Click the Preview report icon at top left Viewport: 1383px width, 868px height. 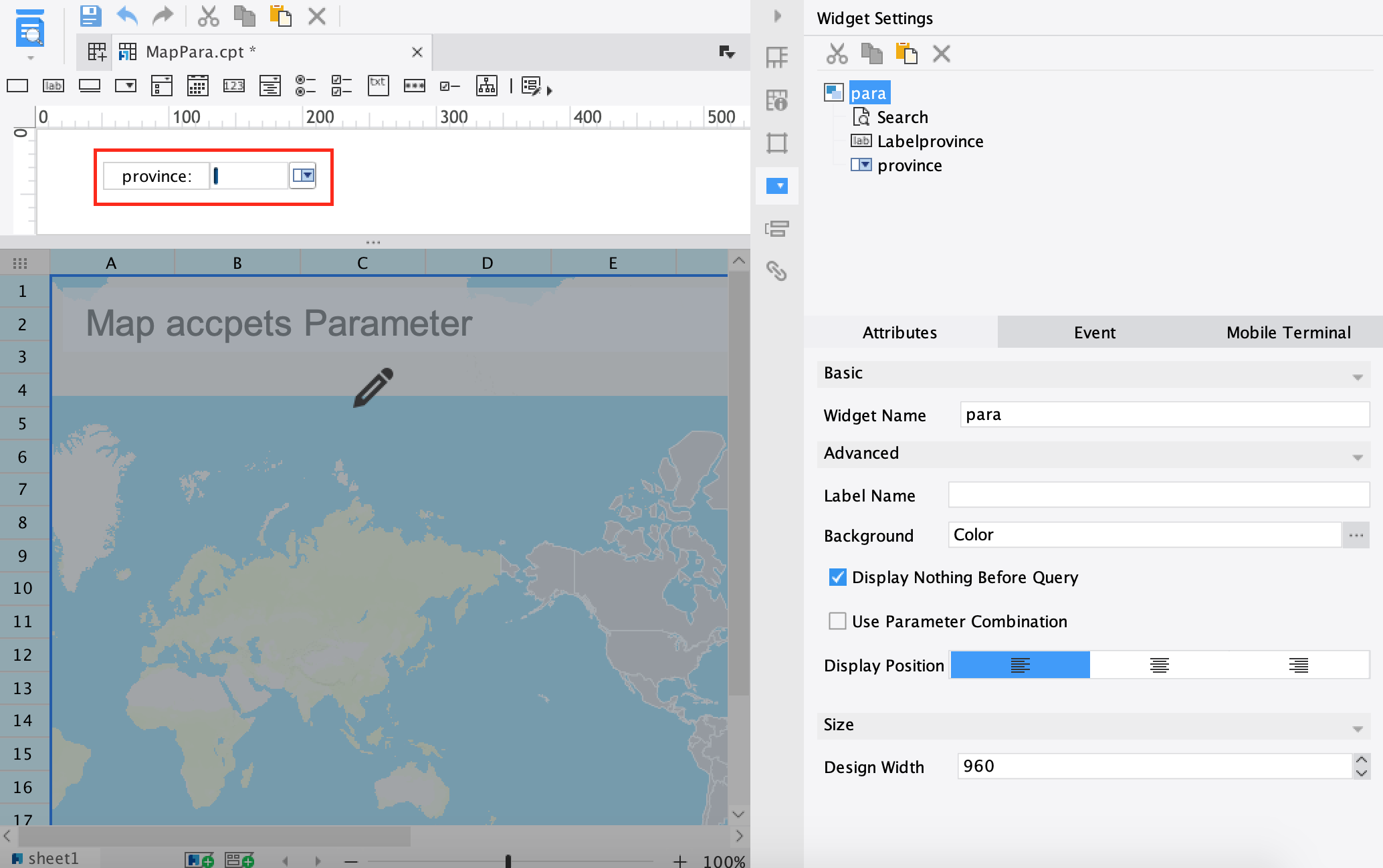coord(30,30)
